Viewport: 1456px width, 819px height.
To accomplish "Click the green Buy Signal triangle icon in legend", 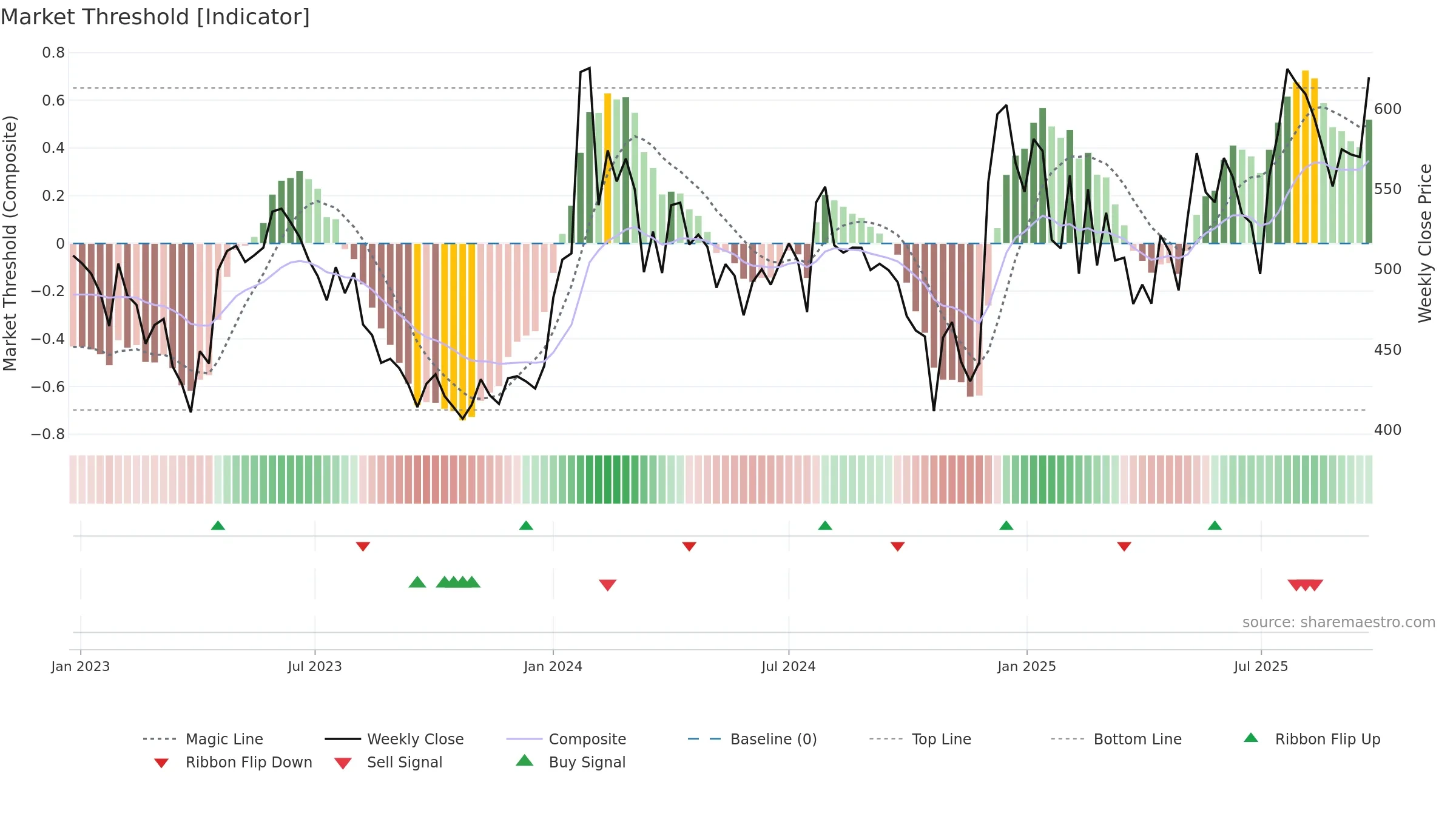I will [x=525, y=760].
